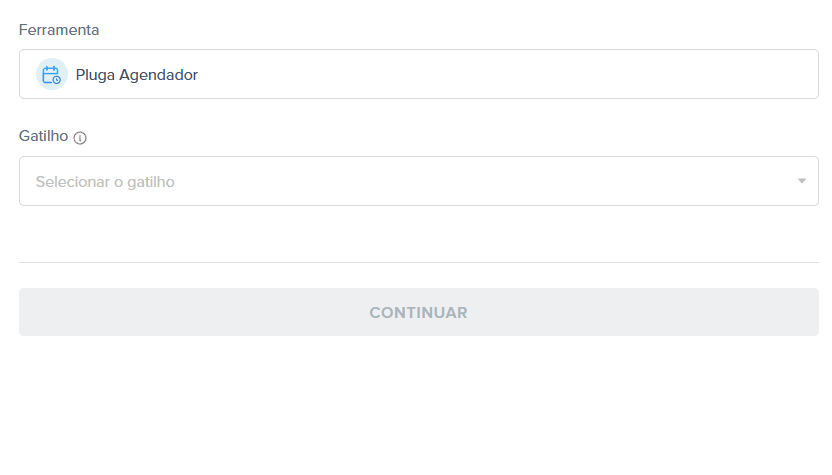
Task: Click the 'Selecionar o gatilho' placeholder text
Action: pyautogui.click(x=105, y=182)
